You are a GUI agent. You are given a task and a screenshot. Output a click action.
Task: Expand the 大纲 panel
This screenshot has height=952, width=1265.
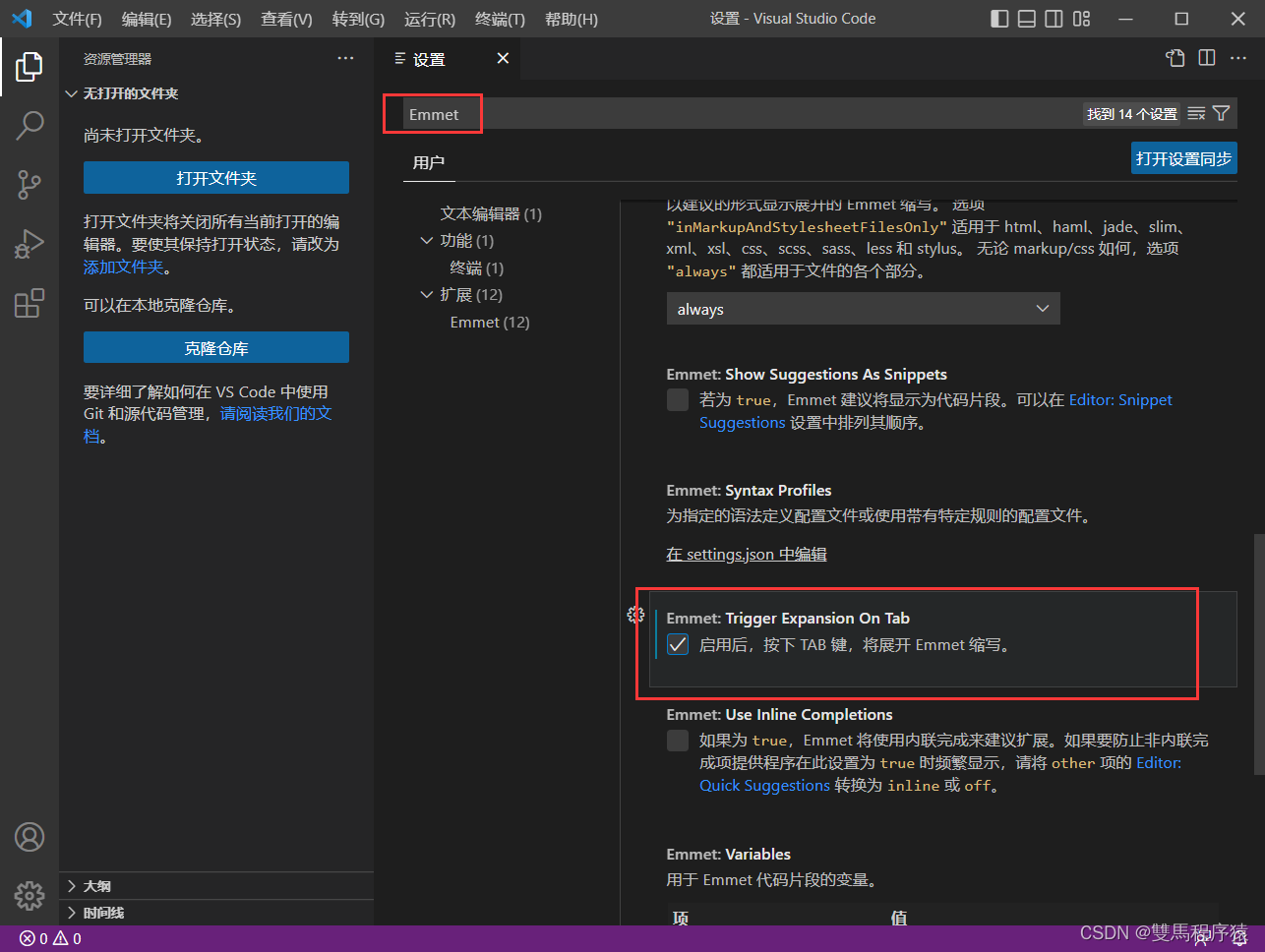coord(216,886)
